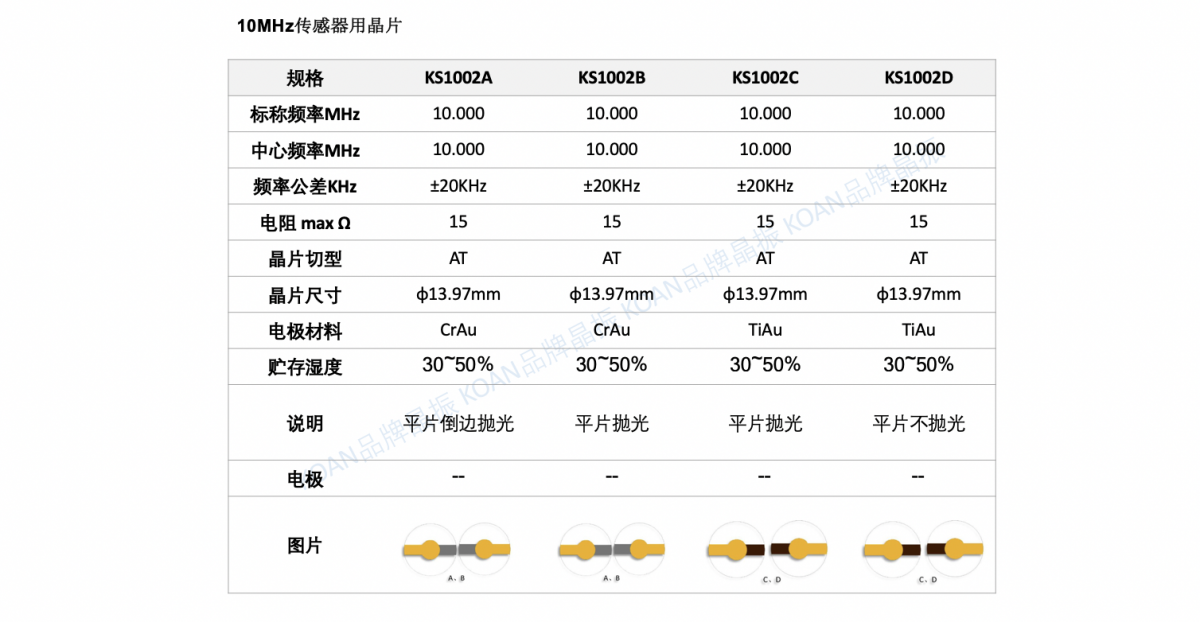Click the 规格 header cell
This screenshot has height=622, width=1200.
pos(305,78)
